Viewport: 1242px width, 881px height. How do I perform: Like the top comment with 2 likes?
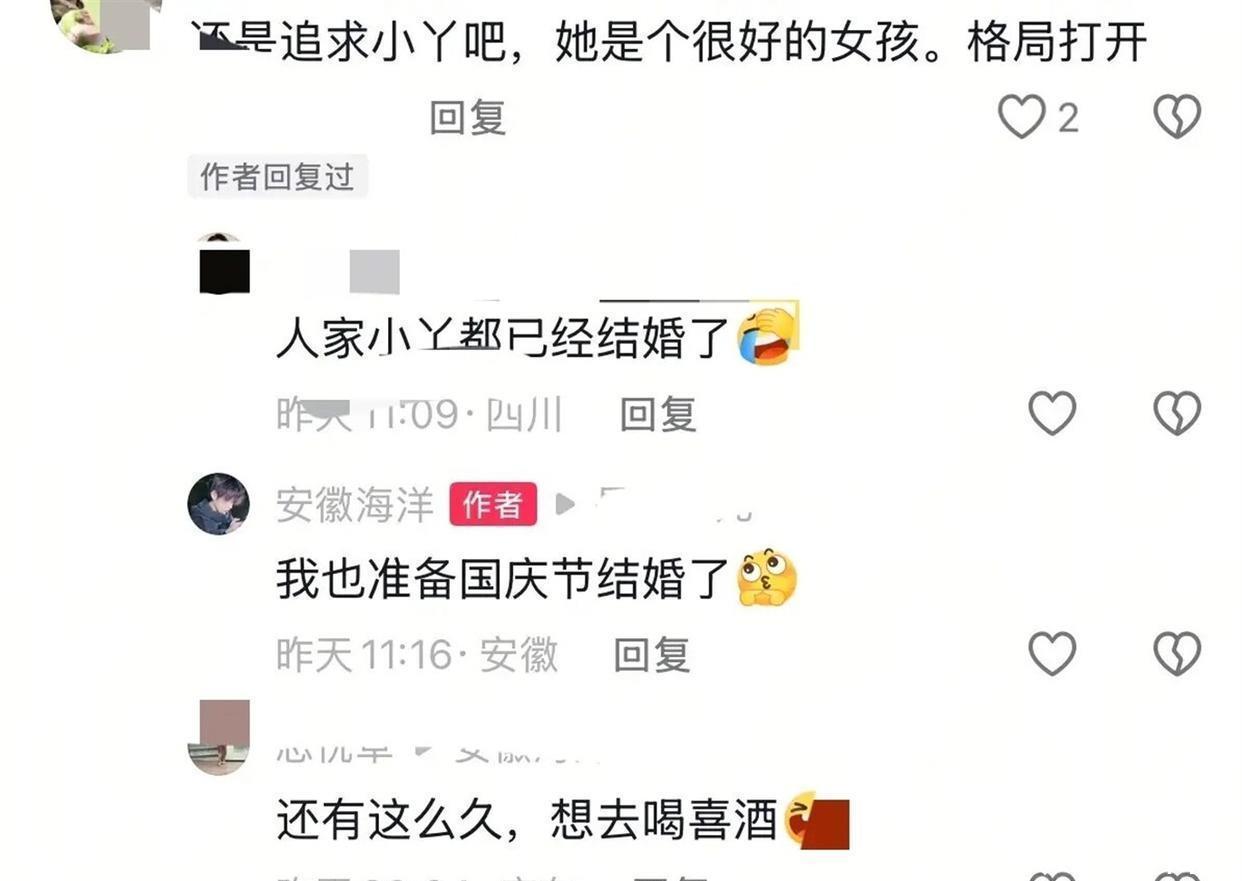pos(1021,117)
